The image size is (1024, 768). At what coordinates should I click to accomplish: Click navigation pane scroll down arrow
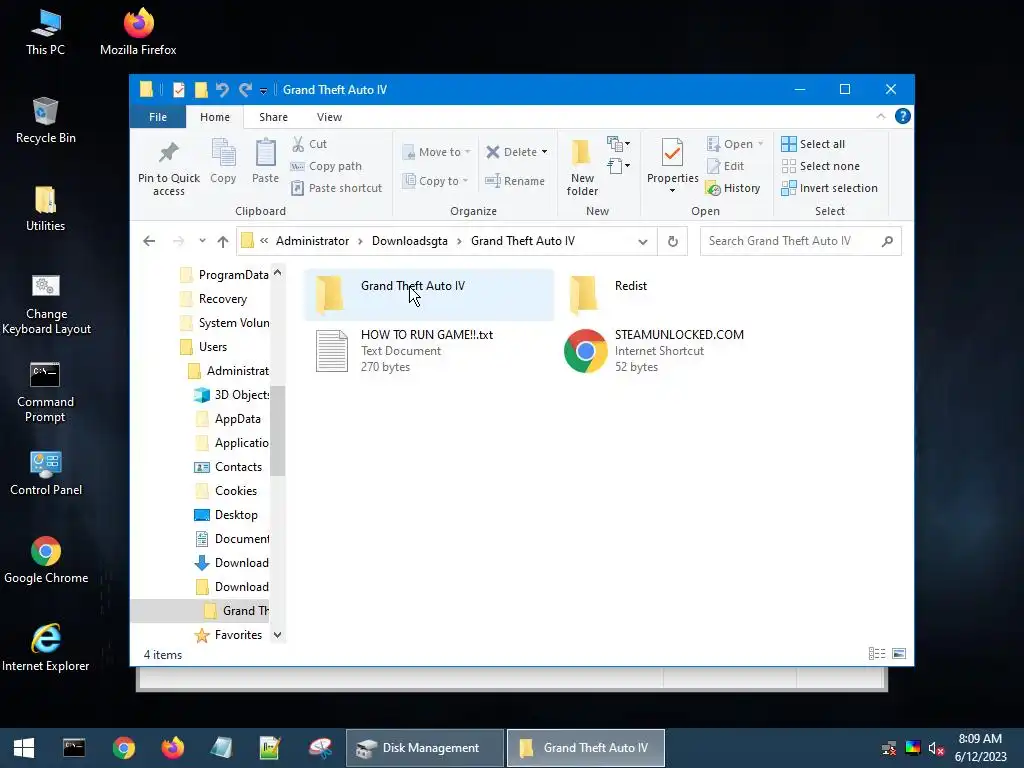click(278, 635)
